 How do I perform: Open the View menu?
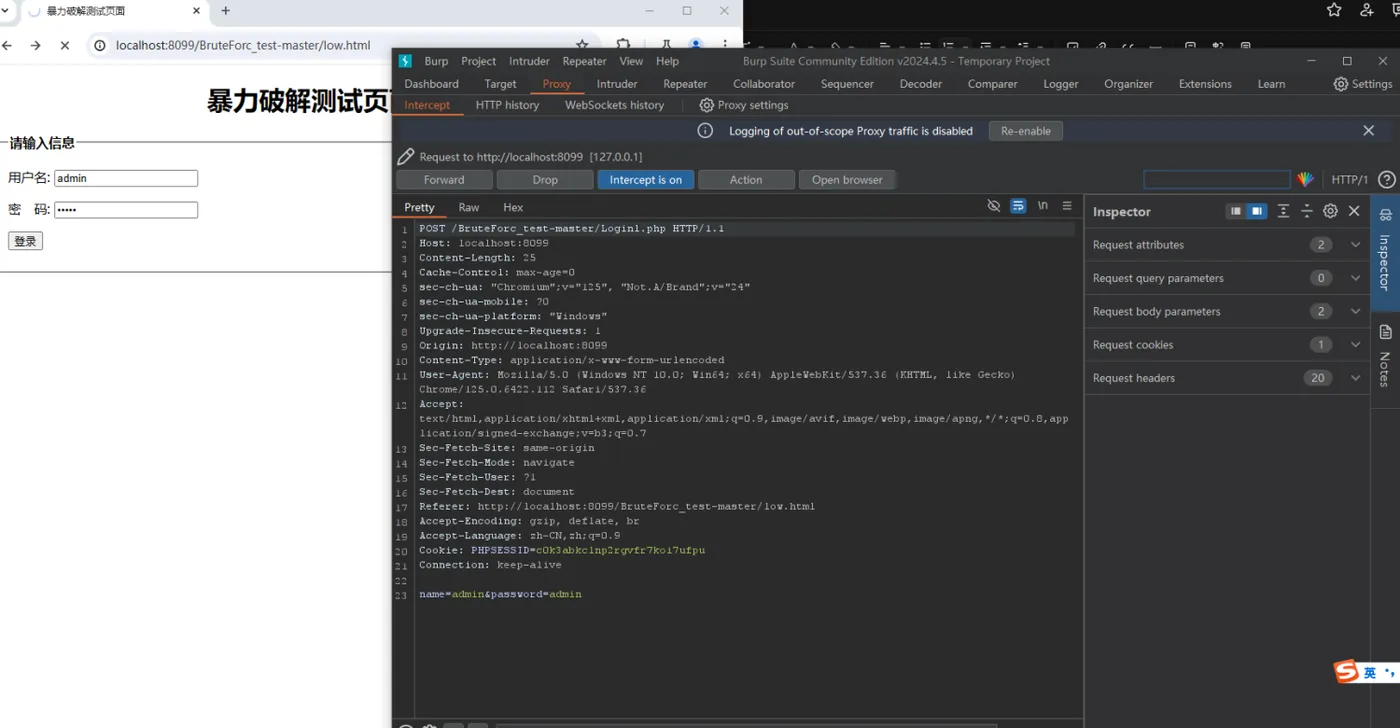pyautogui.click(x=631, y=61)
